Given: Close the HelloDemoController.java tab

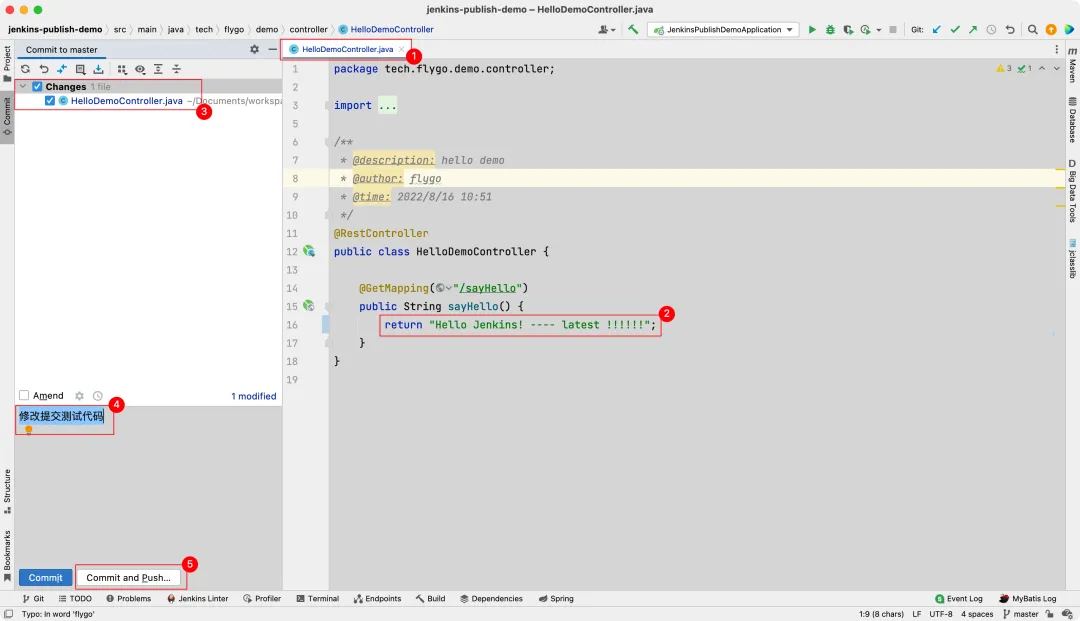Looking at the screenshot, I should 401,50.
